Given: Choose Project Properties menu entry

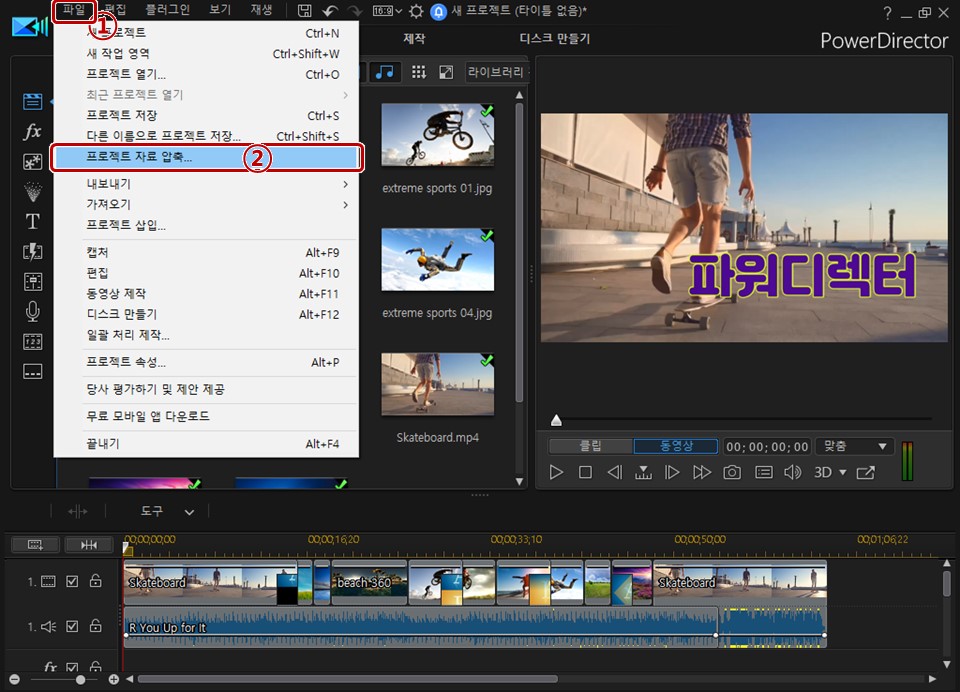Looking at the screenshot, I should [x=206, y=362].
